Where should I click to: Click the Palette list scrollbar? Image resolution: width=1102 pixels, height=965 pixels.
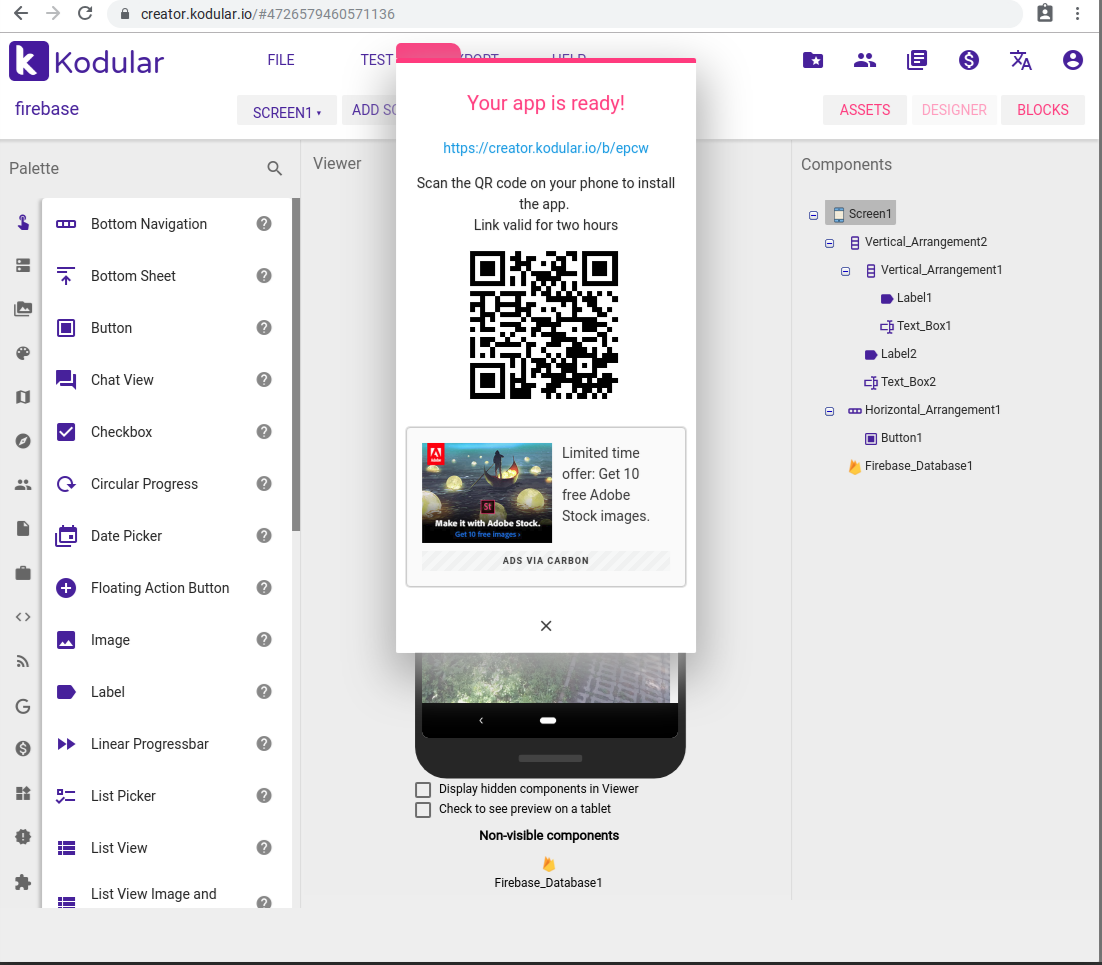(x=296, y=364)
